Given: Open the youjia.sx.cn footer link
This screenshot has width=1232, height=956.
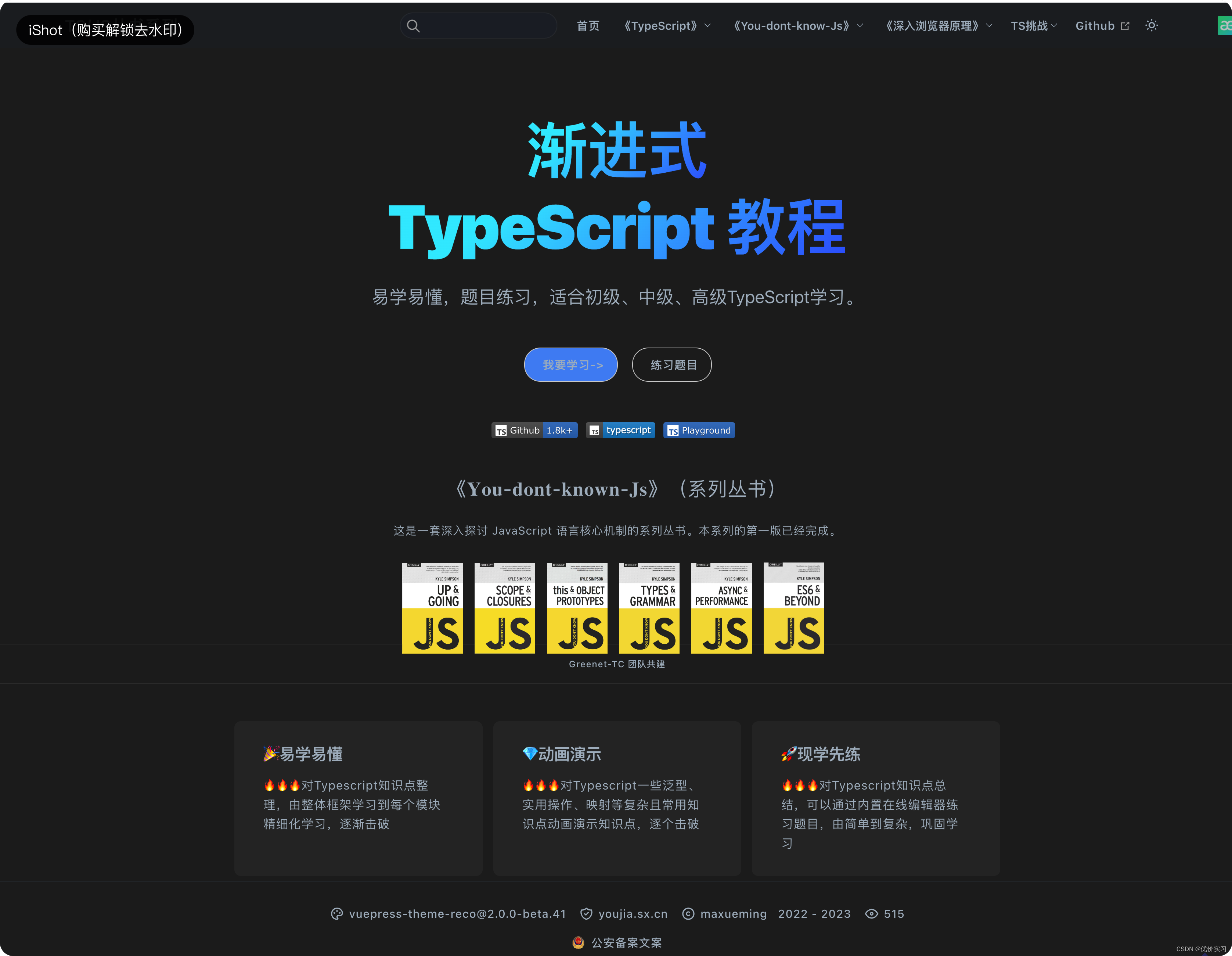Looking at the screenshot, I should point(633,914).
